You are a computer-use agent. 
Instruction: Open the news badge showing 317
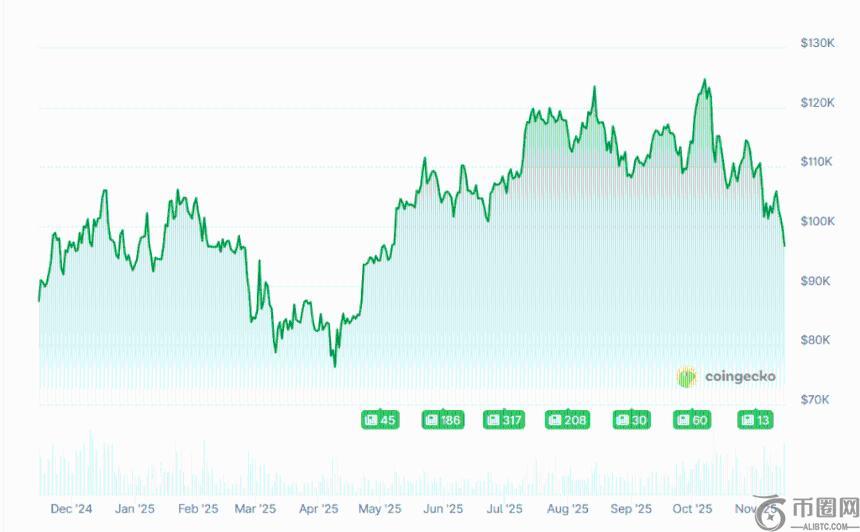504,420
